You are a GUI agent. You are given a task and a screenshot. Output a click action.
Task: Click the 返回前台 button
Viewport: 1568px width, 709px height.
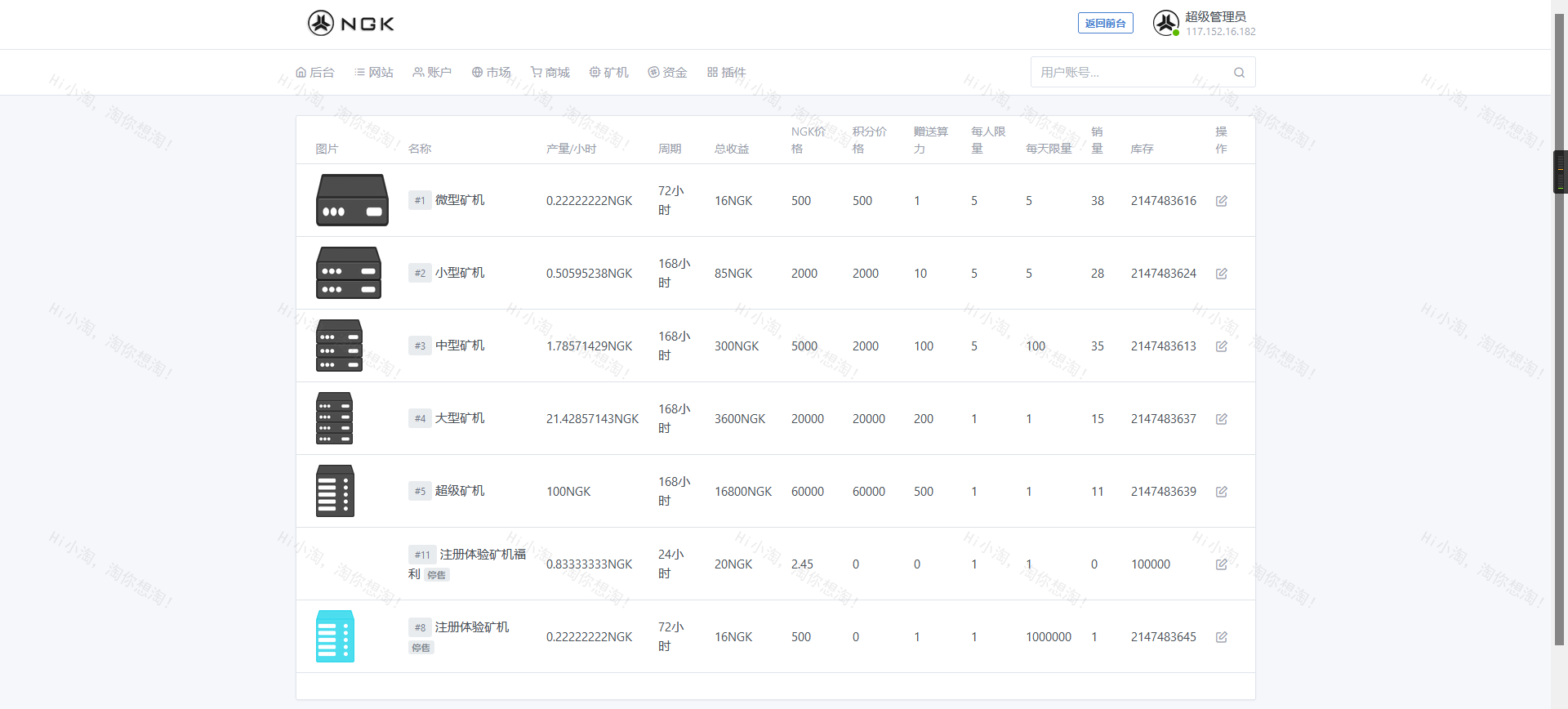click(x=1105, y=24)
